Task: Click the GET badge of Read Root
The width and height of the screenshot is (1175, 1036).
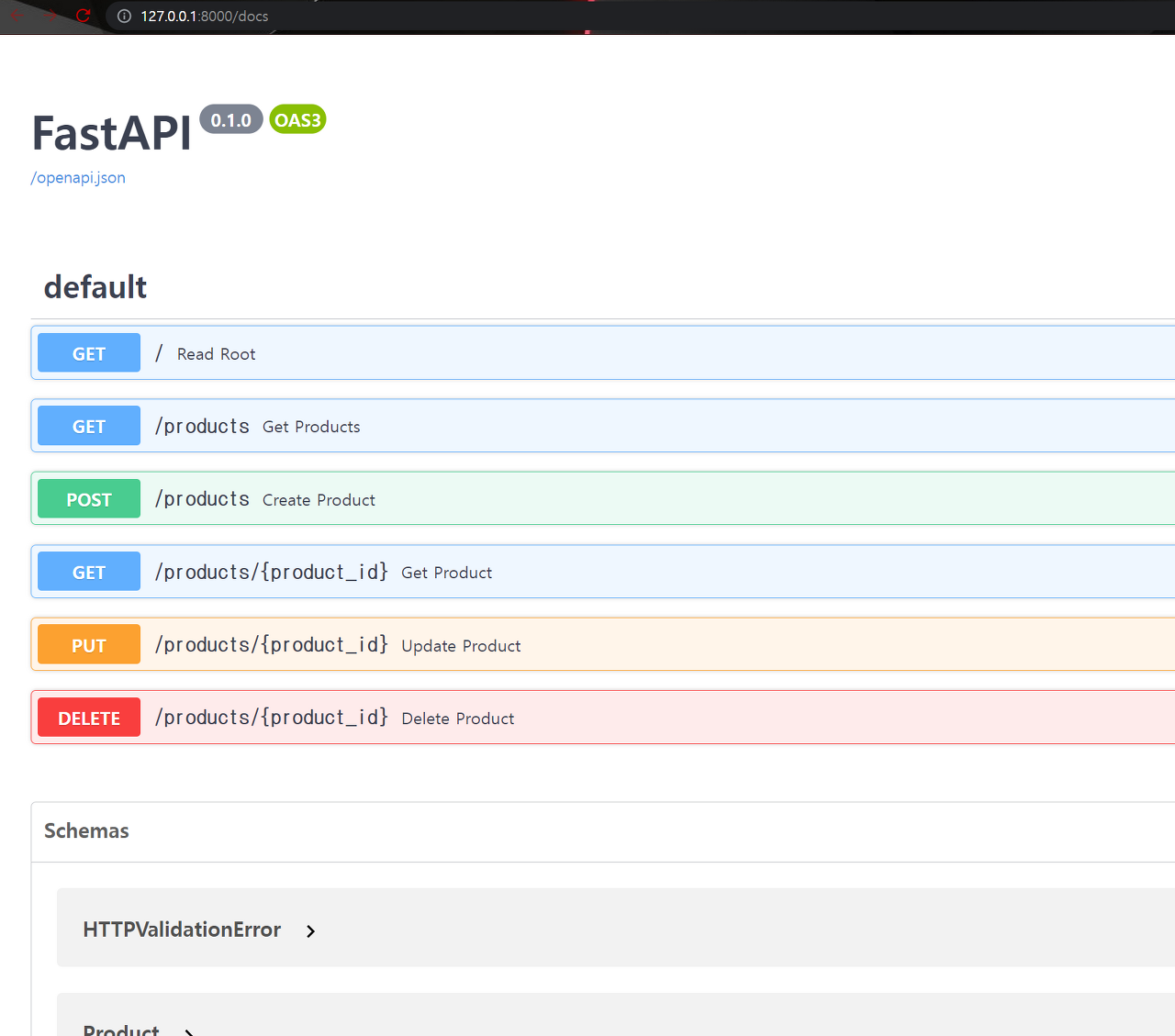Action: tap(89, 352)
